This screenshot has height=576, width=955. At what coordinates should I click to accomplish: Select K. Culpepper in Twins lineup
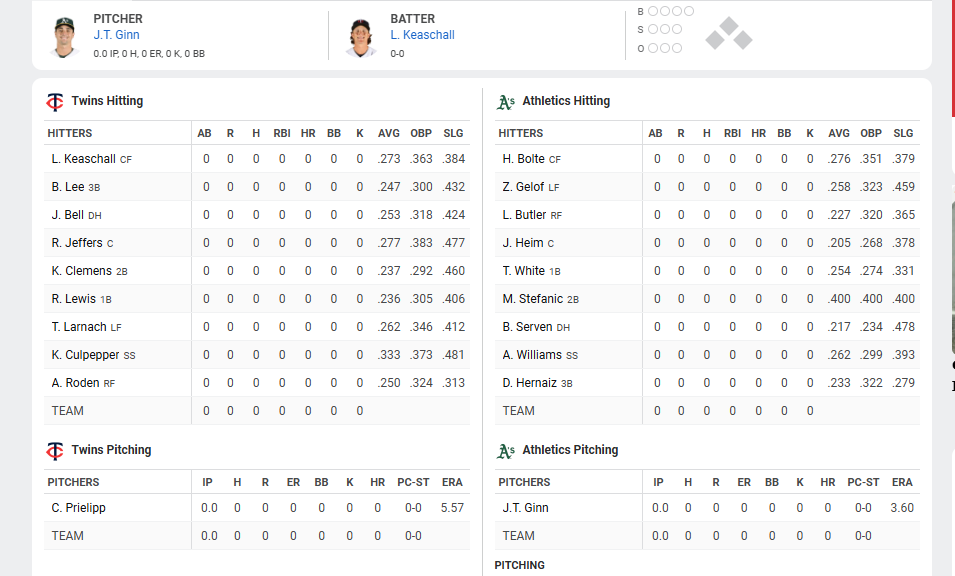pyautogui.click(x=85, y=355)
